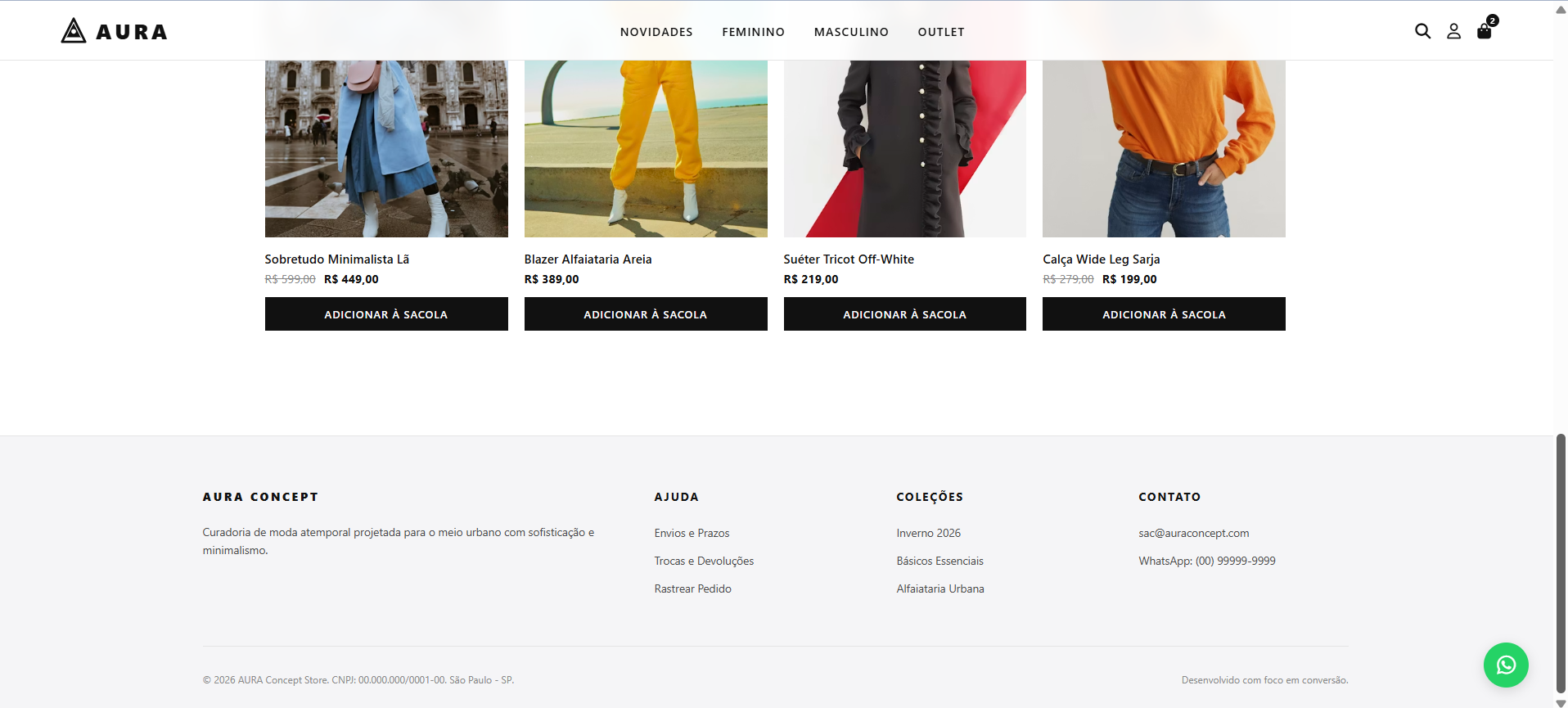Open the Sobretudo Minimalista Lã product image

pyautogui.click(x=386, y=148)
